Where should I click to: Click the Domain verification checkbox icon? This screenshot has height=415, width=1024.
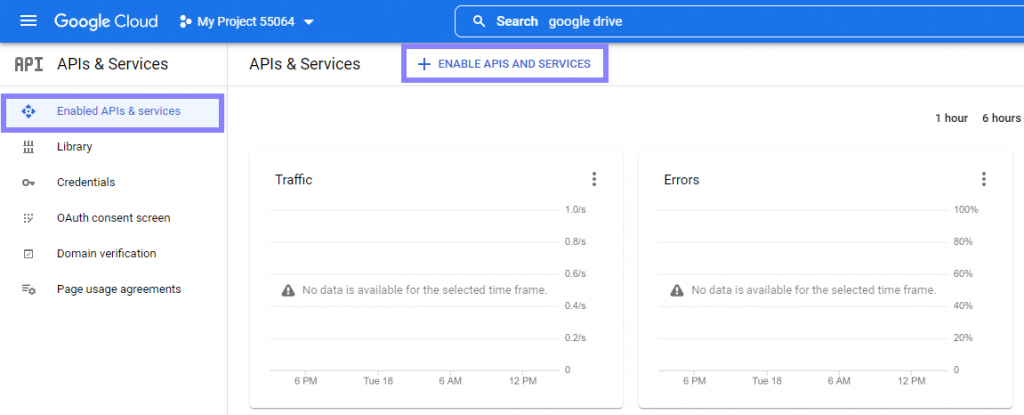tap(28, 254)
